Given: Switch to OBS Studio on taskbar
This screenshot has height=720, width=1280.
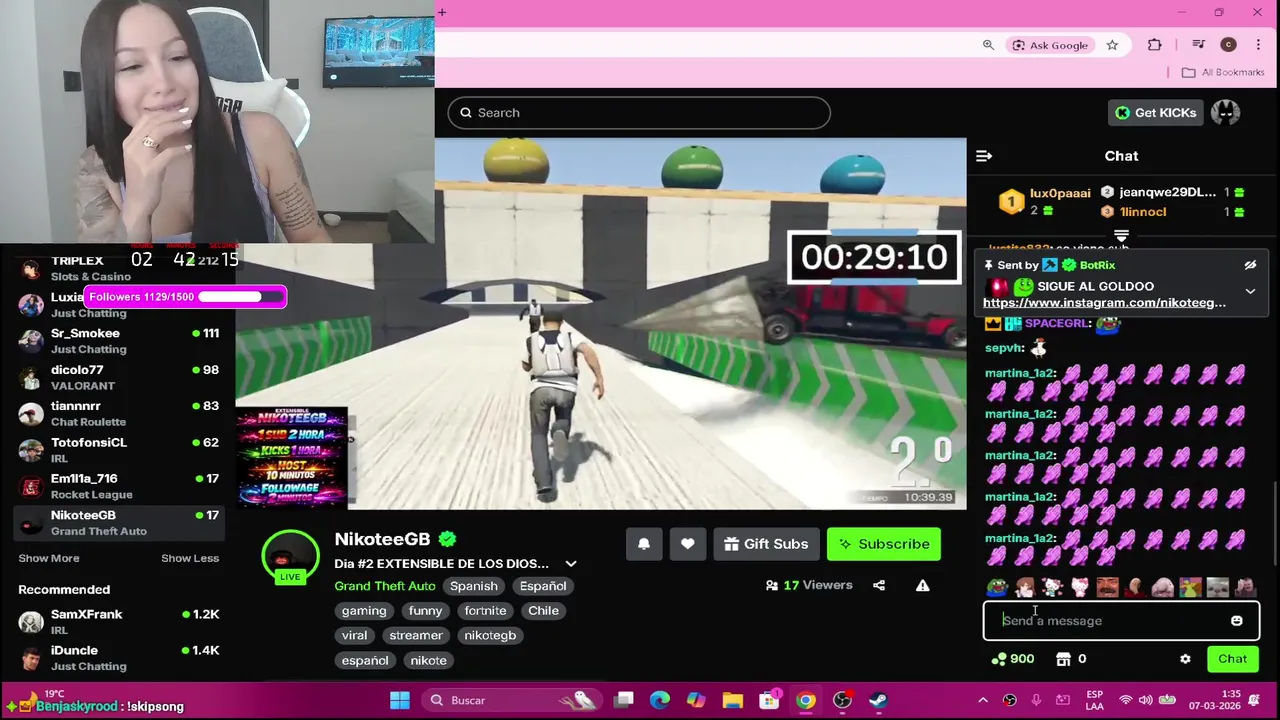Looking at the screenshot, I should 842,700.
